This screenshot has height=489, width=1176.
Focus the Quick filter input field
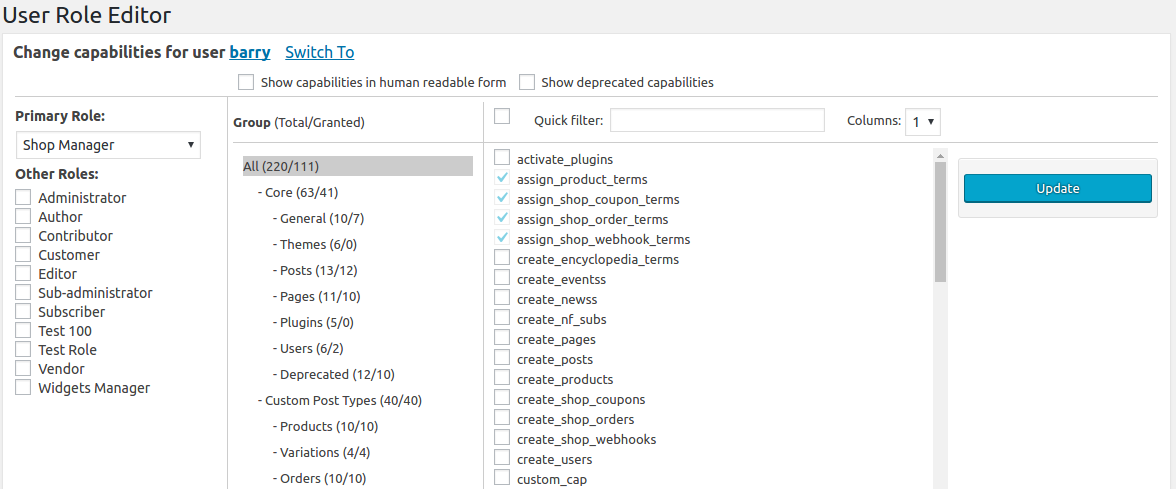point(717,121)
